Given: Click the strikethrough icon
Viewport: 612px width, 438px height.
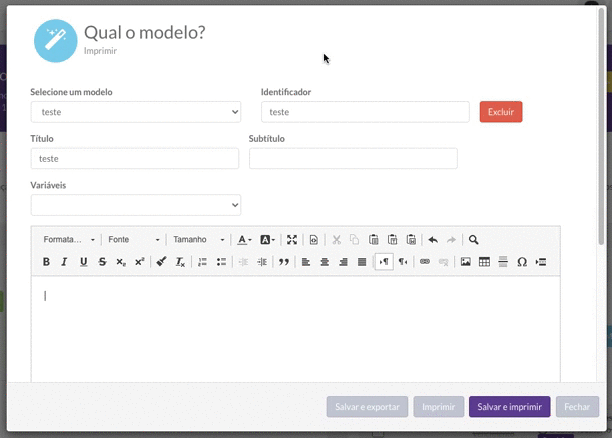Looking at the screenshot, I should coord(102,262).
